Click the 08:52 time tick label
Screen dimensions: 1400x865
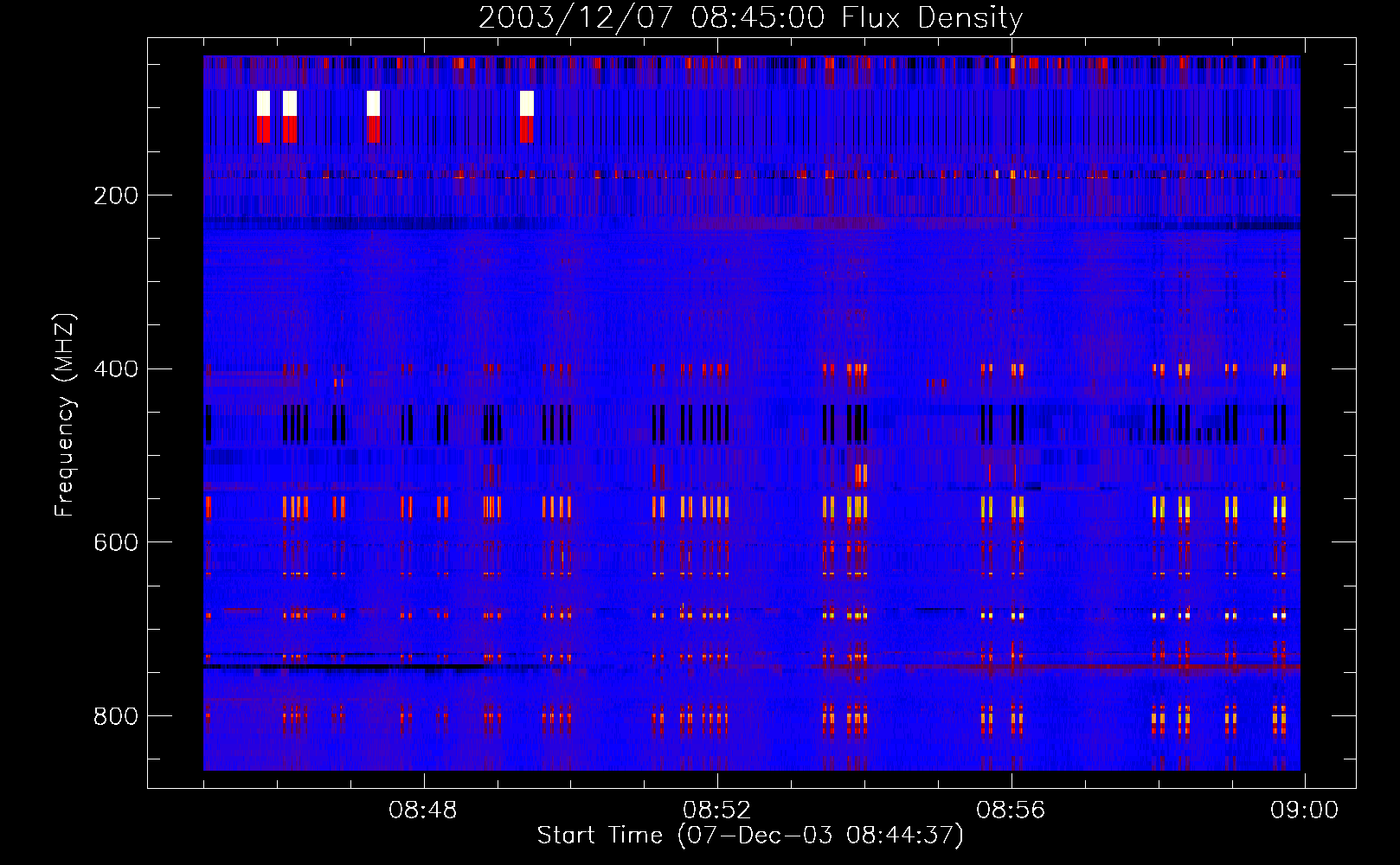[716, 811]
